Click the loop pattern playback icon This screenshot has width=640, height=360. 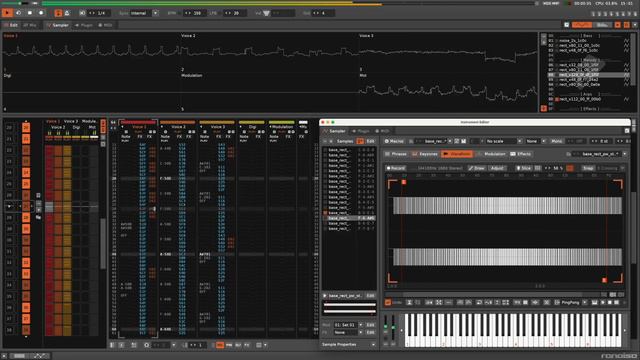click(x=18, y=13)
